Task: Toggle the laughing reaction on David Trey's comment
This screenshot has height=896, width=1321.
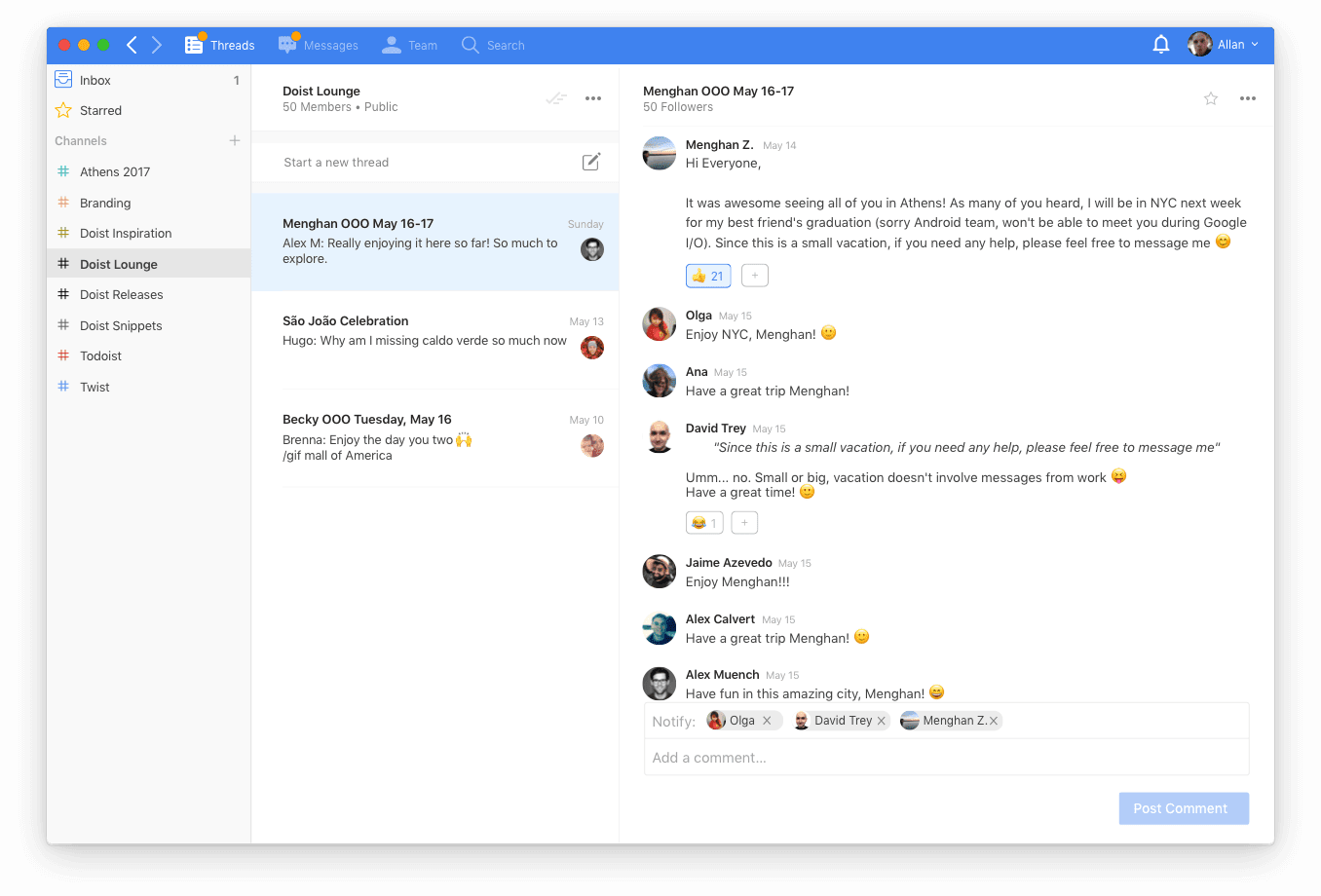Action: [x=704, y=523]
